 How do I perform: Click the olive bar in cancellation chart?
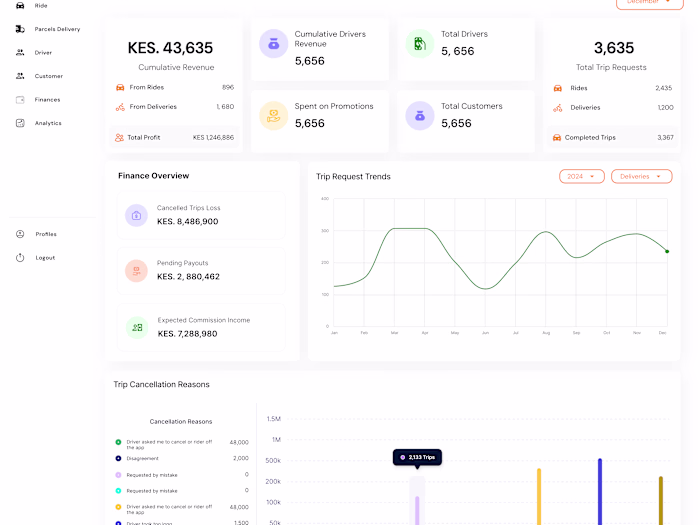pyautogui.click(x=661, y=500)
